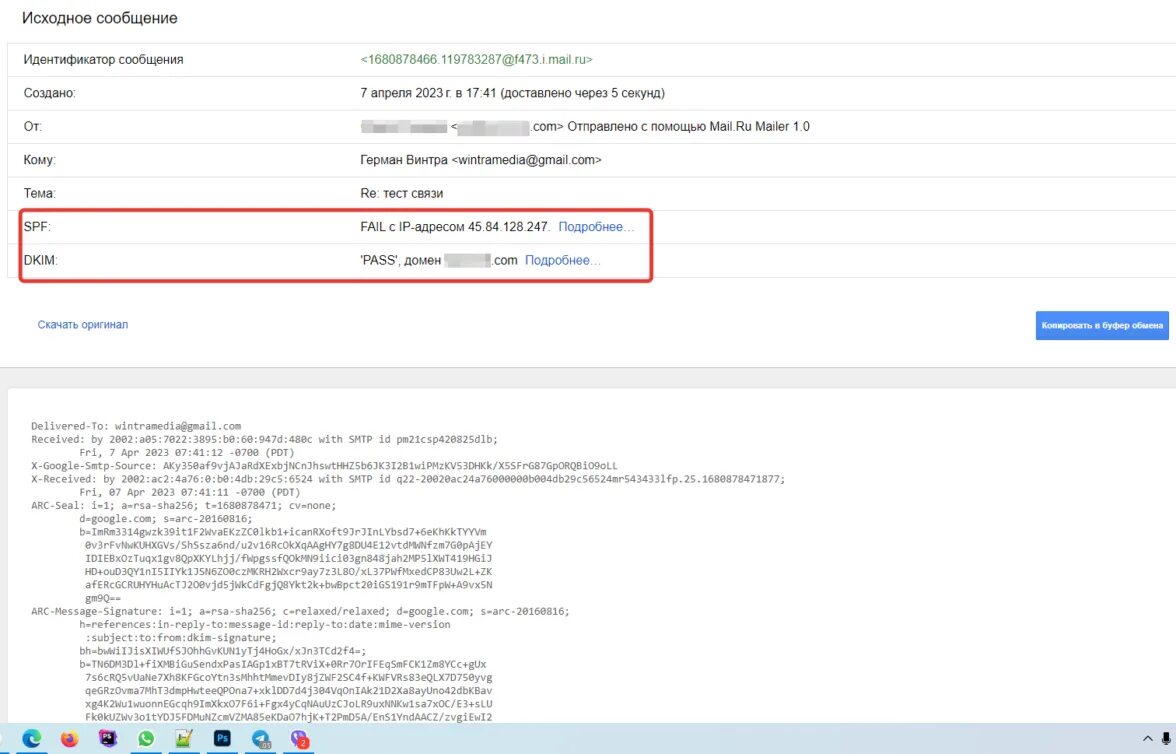Click the 'DKIM:' row label
The width and height of the screenshot is (1176, 754).
(40, 260)
